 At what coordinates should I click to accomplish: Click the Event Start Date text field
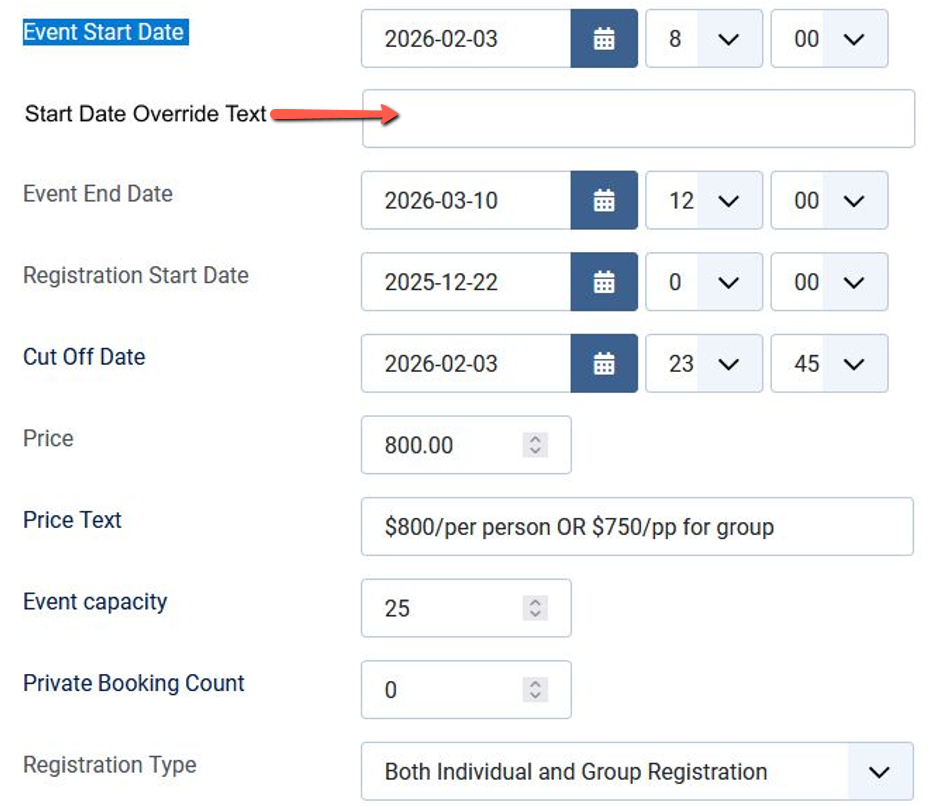466,39
